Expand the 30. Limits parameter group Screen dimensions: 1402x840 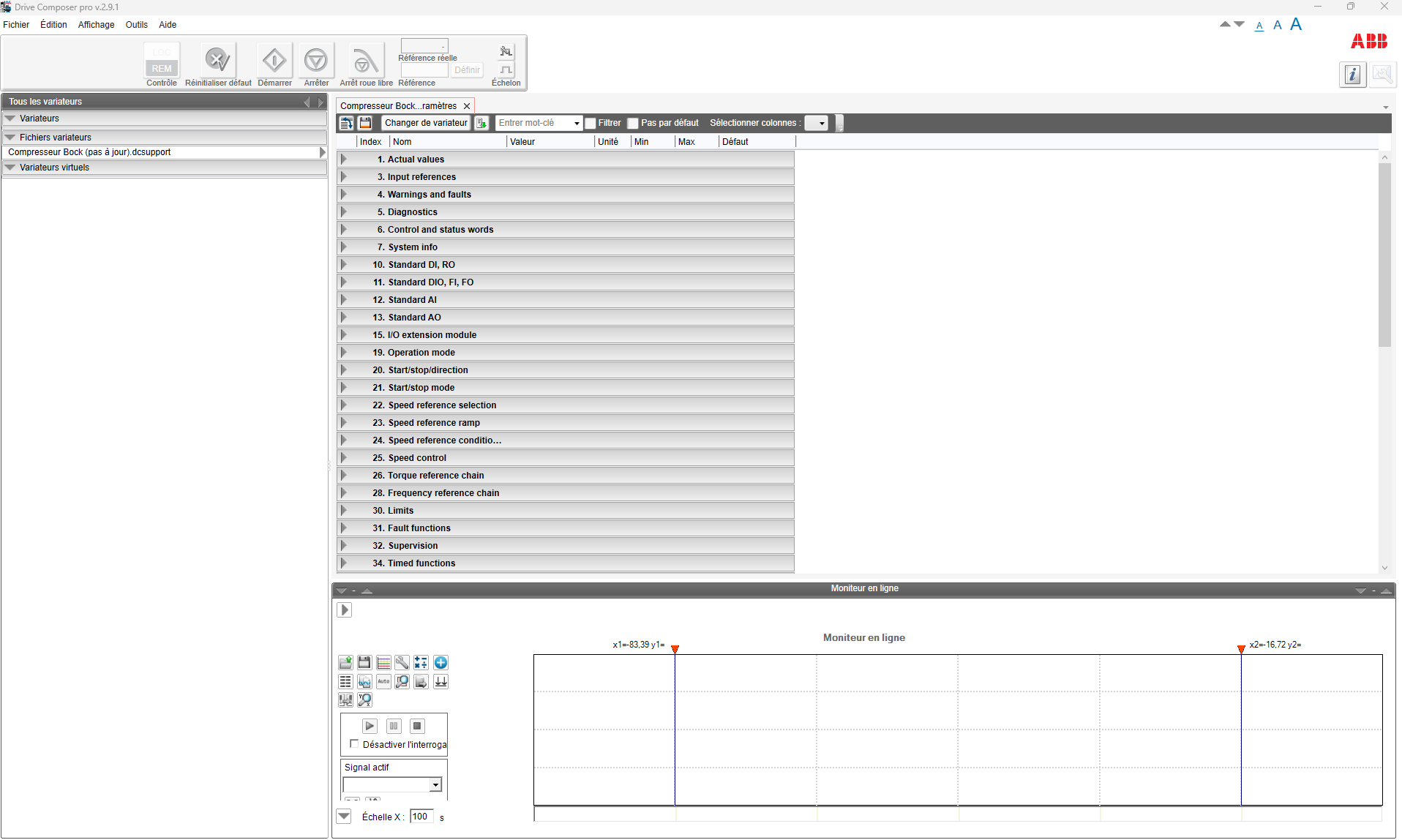[x=343, y=511]
